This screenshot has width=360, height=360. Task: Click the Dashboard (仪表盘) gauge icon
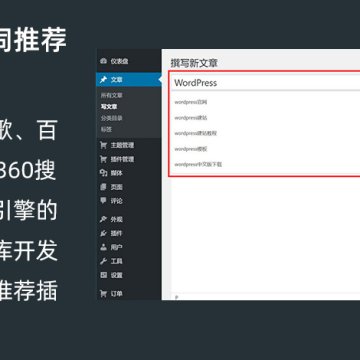pos(104,61)
